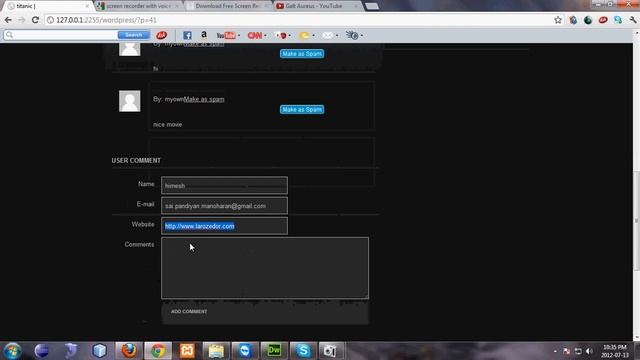Open CNN toolbar shortcut
The image size is (640, 360).
(255, 36)
